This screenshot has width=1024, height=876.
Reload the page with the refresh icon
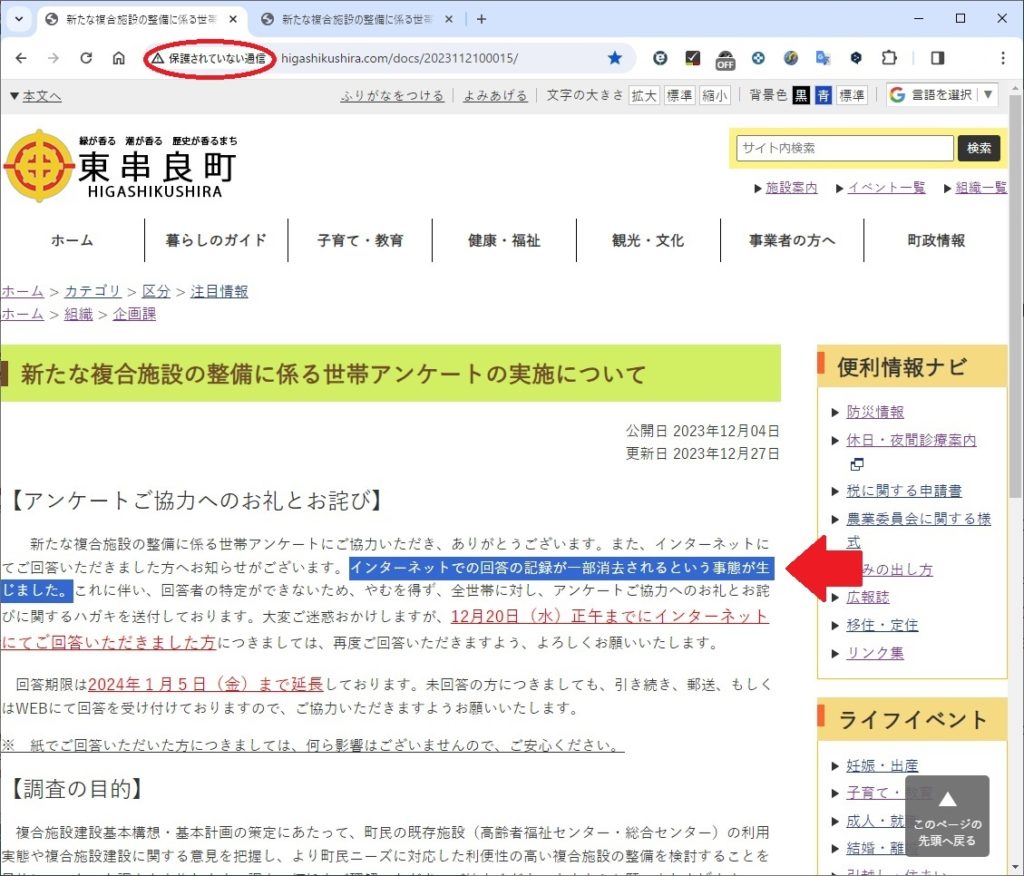pos(86,58)
